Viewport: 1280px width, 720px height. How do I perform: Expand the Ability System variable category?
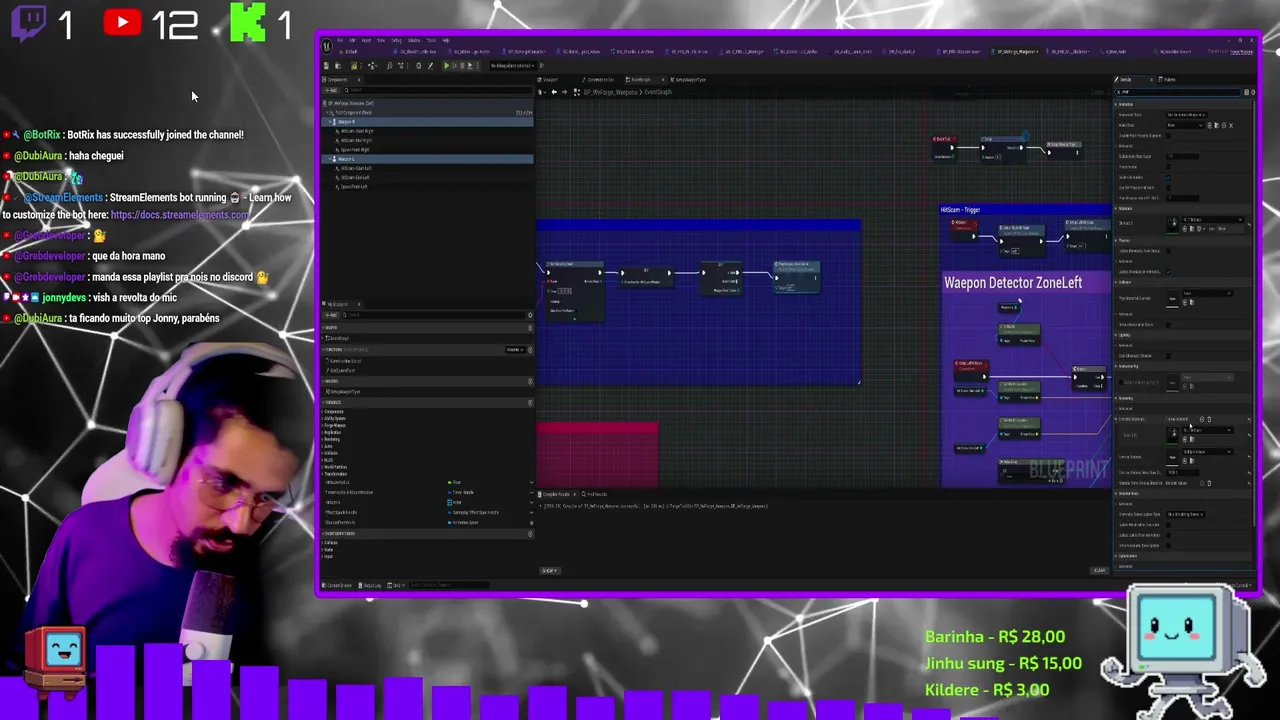click(322, 418)
